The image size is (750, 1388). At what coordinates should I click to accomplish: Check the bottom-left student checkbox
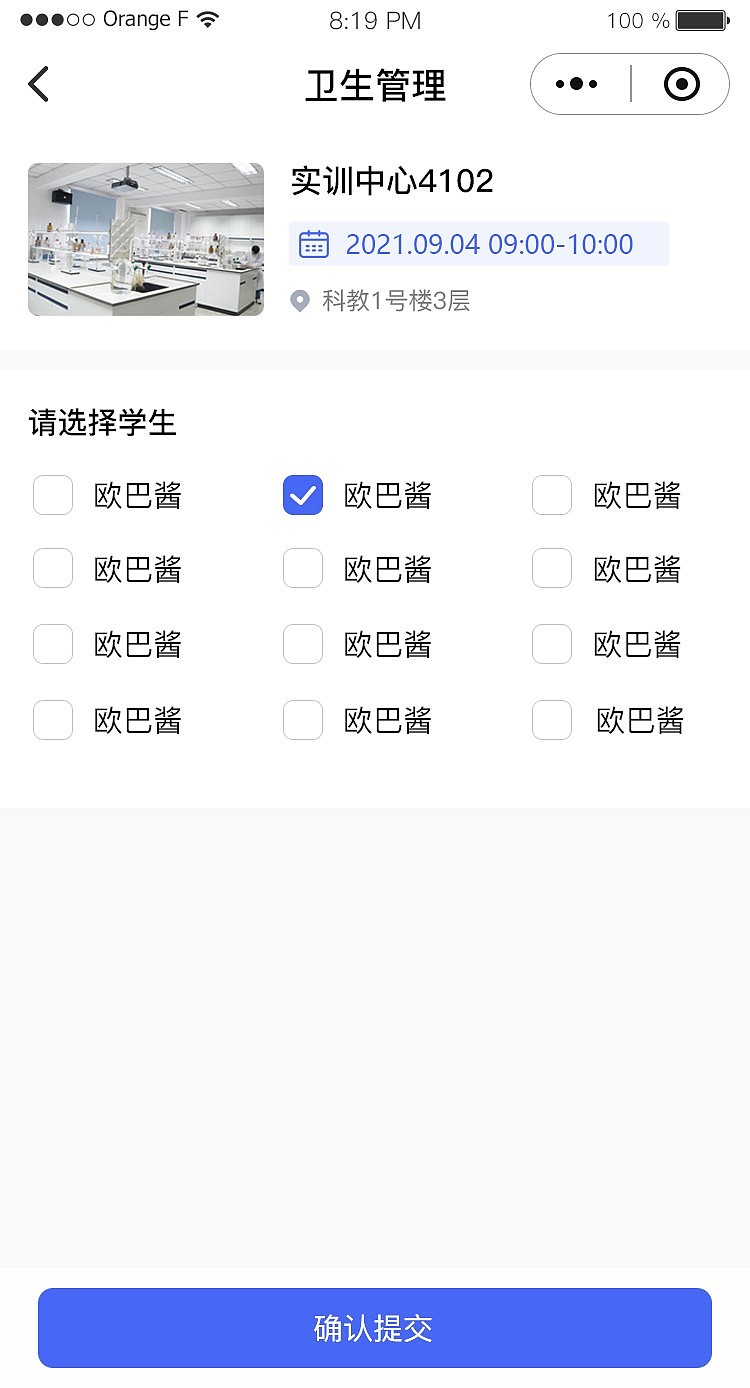[x=53, y=720]
